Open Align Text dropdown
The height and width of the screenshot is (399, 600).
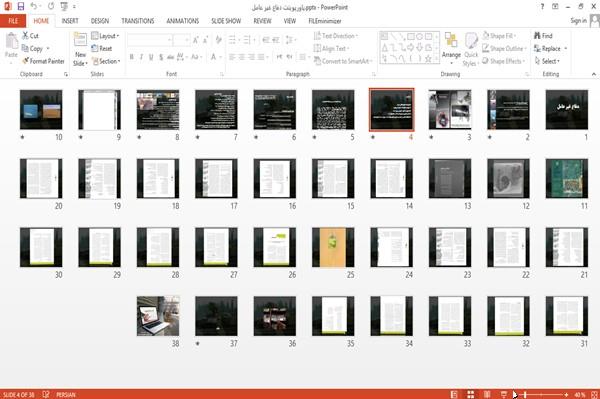(x=331, y=49)
